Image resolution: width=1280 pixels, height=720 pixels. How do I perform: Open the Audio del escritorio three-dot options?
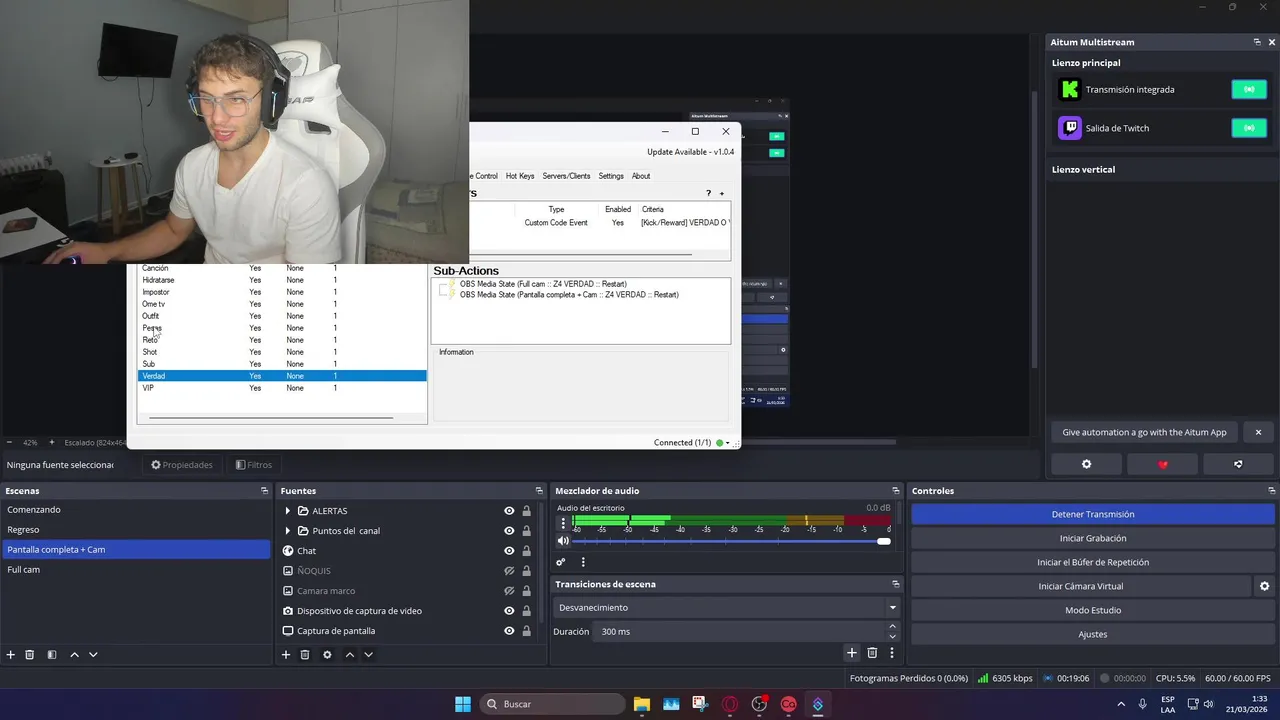click(563, 522)
